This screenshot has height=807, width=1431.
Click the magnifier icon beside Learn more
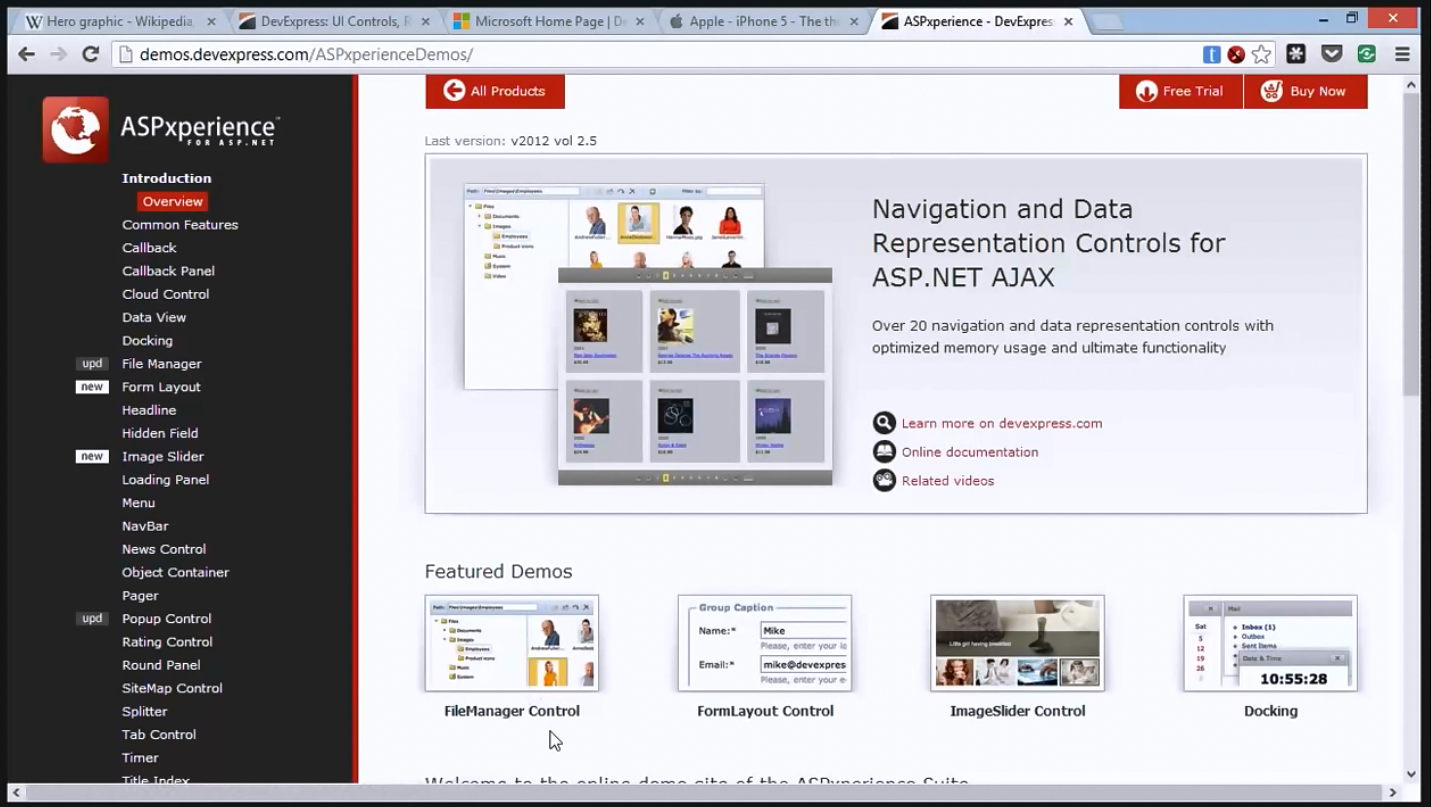point(884,423)
